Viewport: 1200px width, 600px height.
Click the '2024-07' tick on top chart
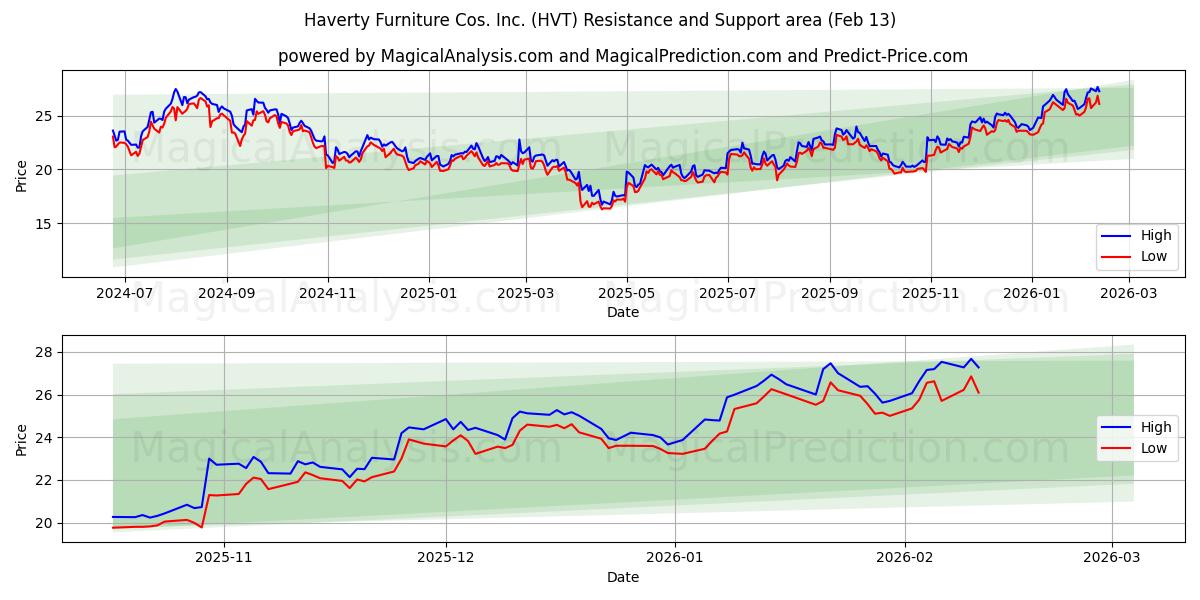click(x=125, y=294)
